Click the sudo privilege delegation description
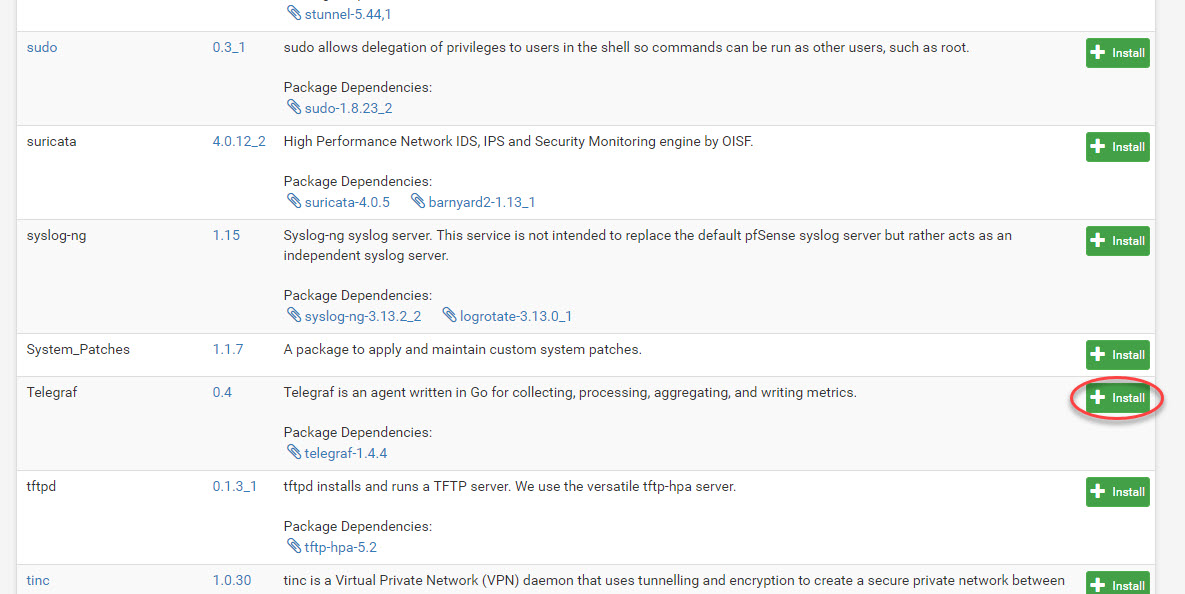1185x594 pixels. (x=626, y=48)
